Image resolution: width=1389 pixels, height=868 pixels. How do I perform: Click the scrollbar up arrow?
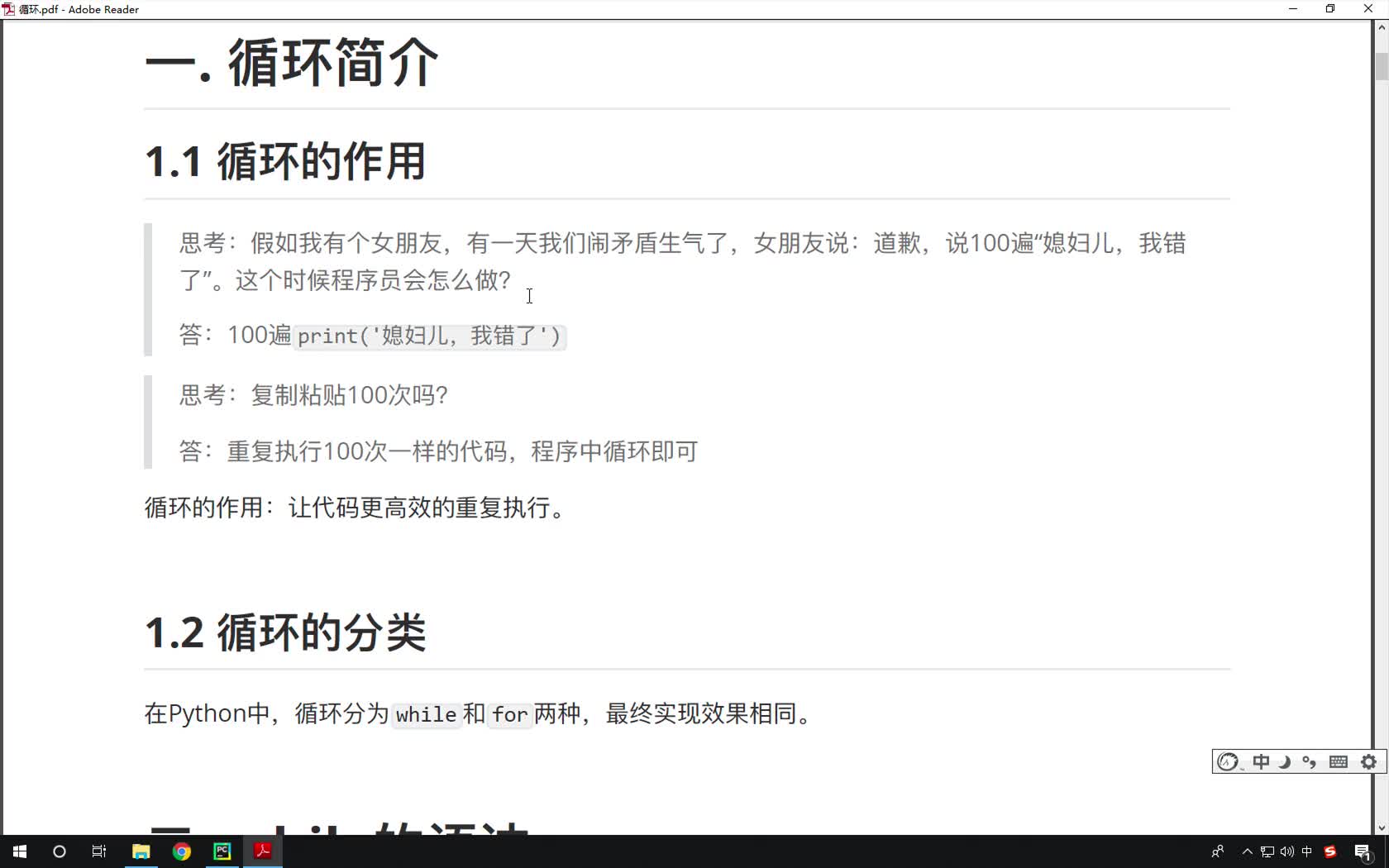tap(1381, 27)
